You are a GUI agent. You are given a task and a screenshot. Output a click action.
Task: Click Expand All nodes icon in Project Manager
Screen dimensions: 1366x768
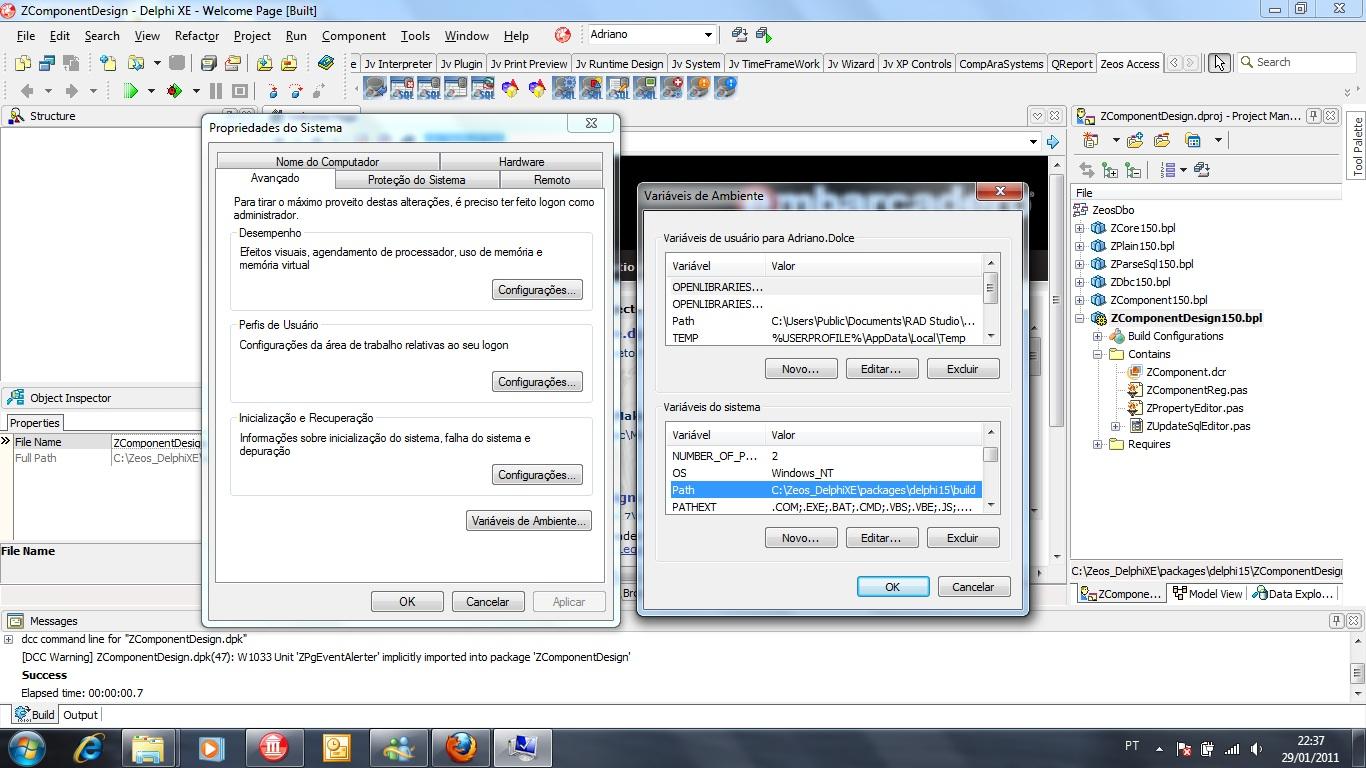point(1110,170)
